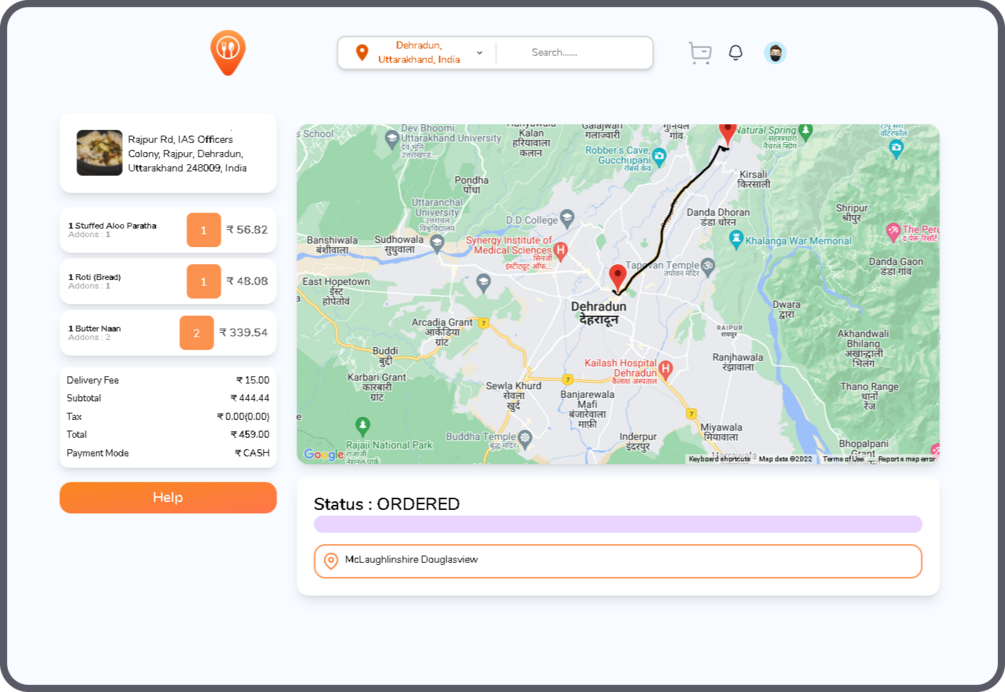The height and width of the screenshot is (692, 1005).
Task: Click Synergy Institute hospital marker
Action: [561, 251]
